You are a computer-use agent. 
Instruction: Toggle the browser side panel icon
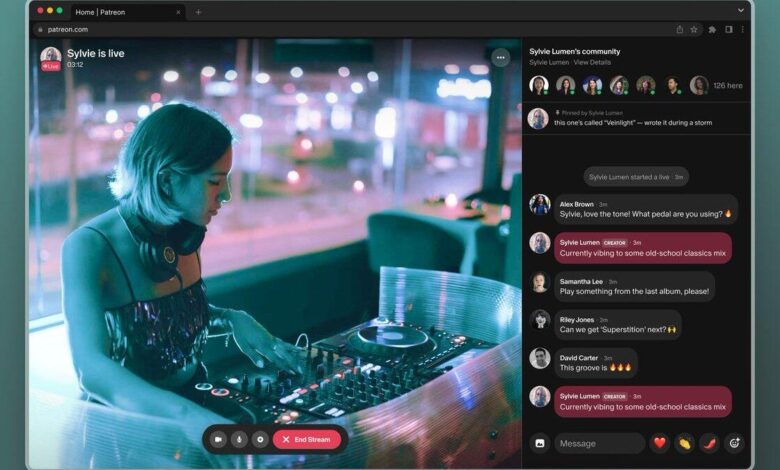[728, 29]
